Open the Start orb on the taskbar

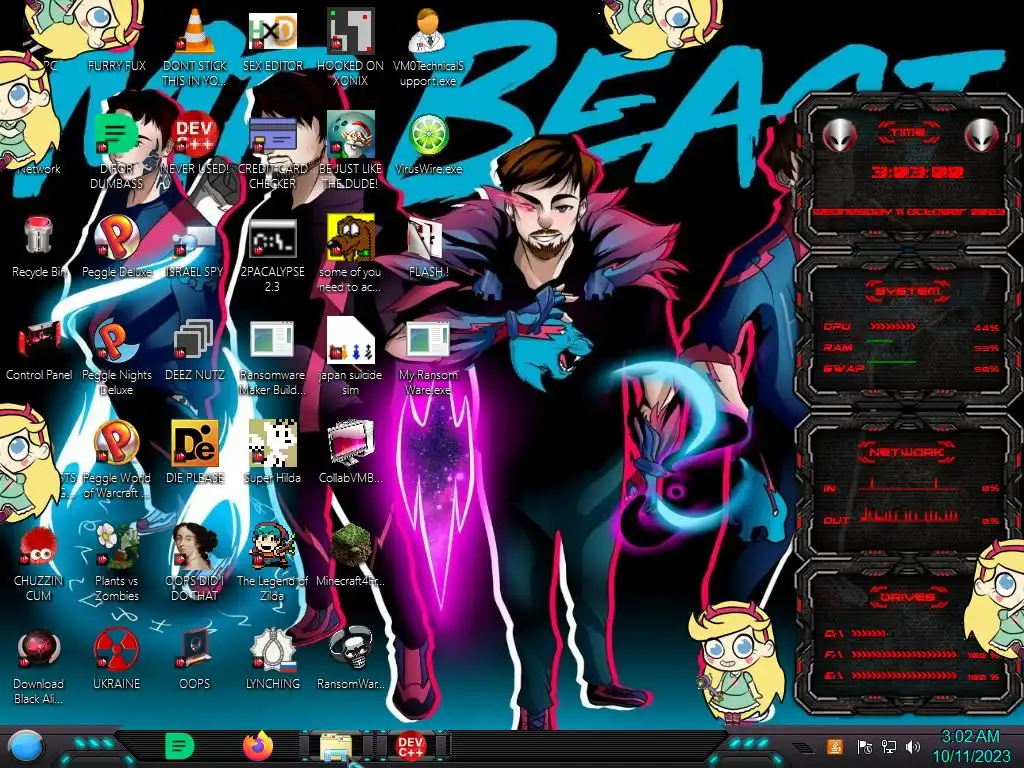coord(27,747)
